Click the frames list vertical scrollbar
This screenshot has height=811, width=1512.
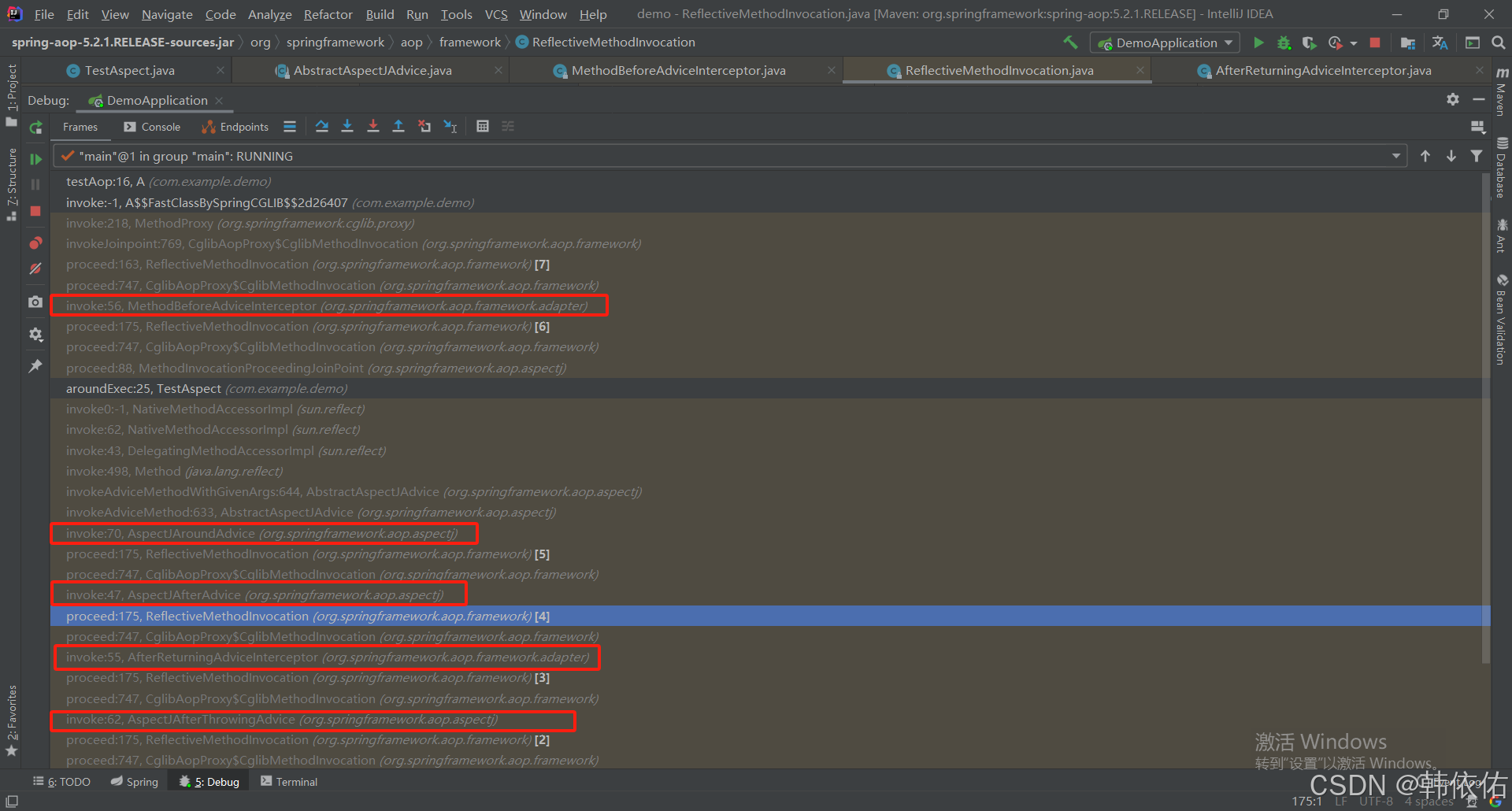point(1486,417)
